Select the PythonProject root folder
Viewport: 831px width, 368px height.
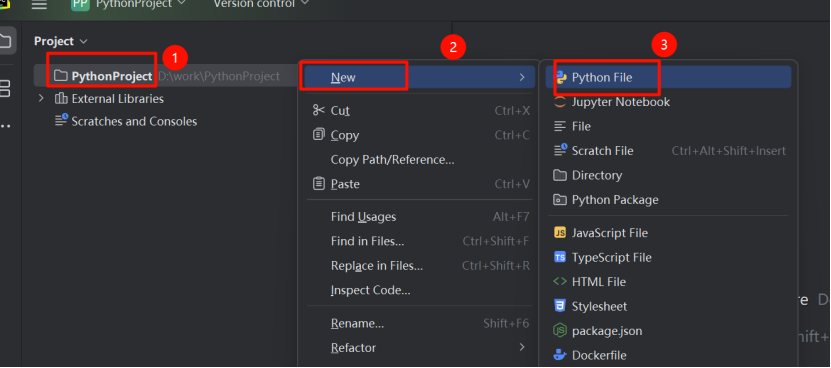tap(165, 76)
